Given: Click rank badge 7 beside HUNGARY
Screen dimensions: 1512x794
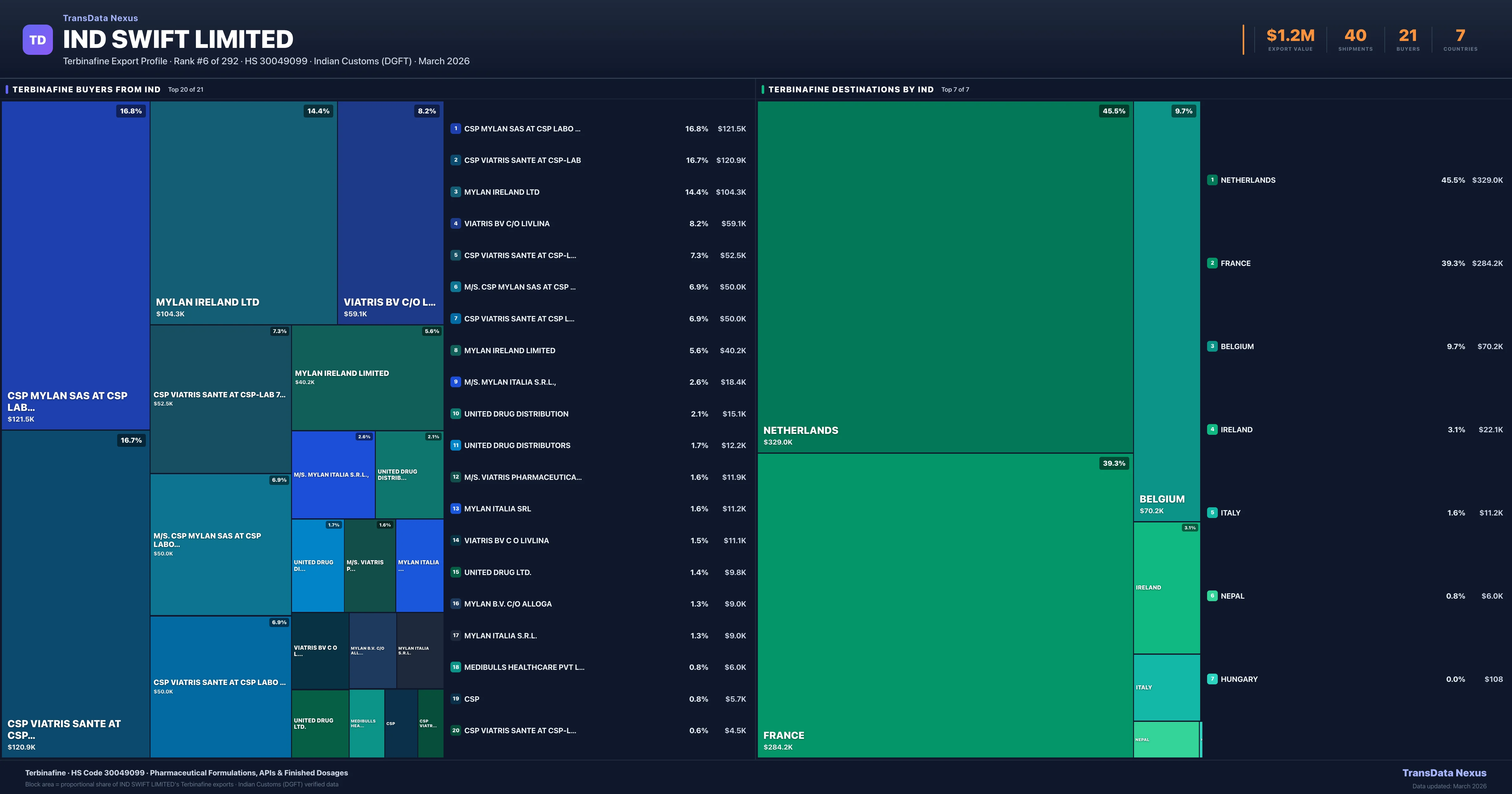Looking at the screenshot, I should (1212, 679).
